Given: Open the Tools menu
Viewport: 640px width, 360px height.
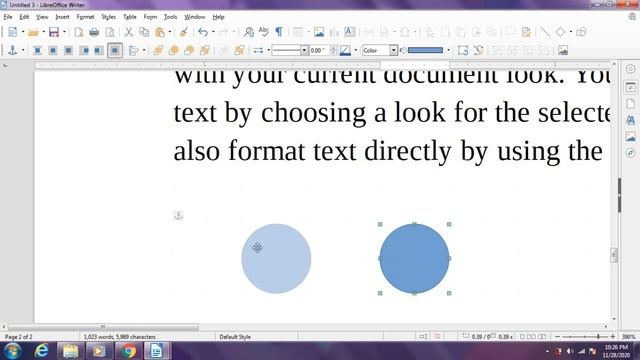Looking at the screenshot, I should point(170,17).
